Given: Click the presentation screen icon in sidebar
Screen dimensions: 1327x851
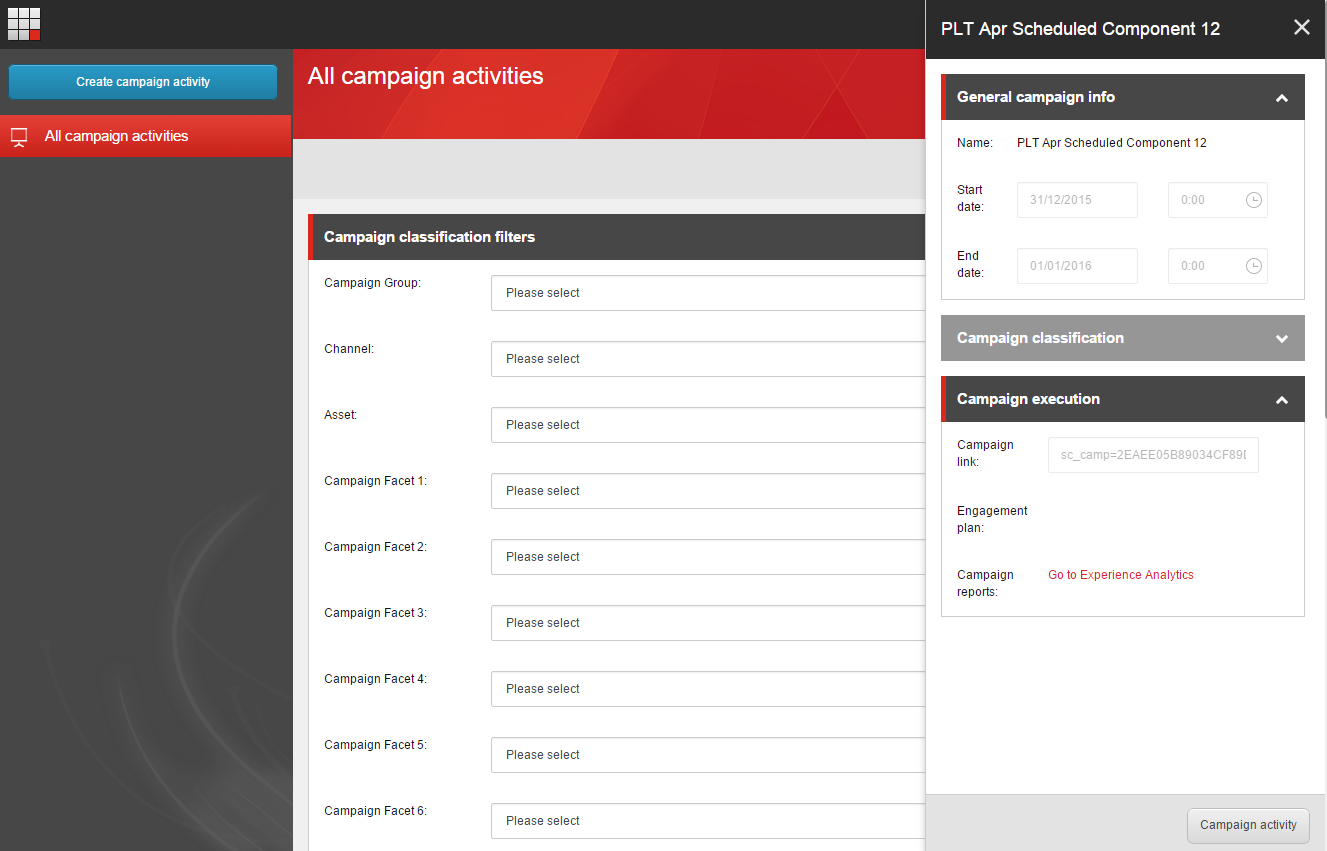Looking at the screenshot, I should [19, 137].
